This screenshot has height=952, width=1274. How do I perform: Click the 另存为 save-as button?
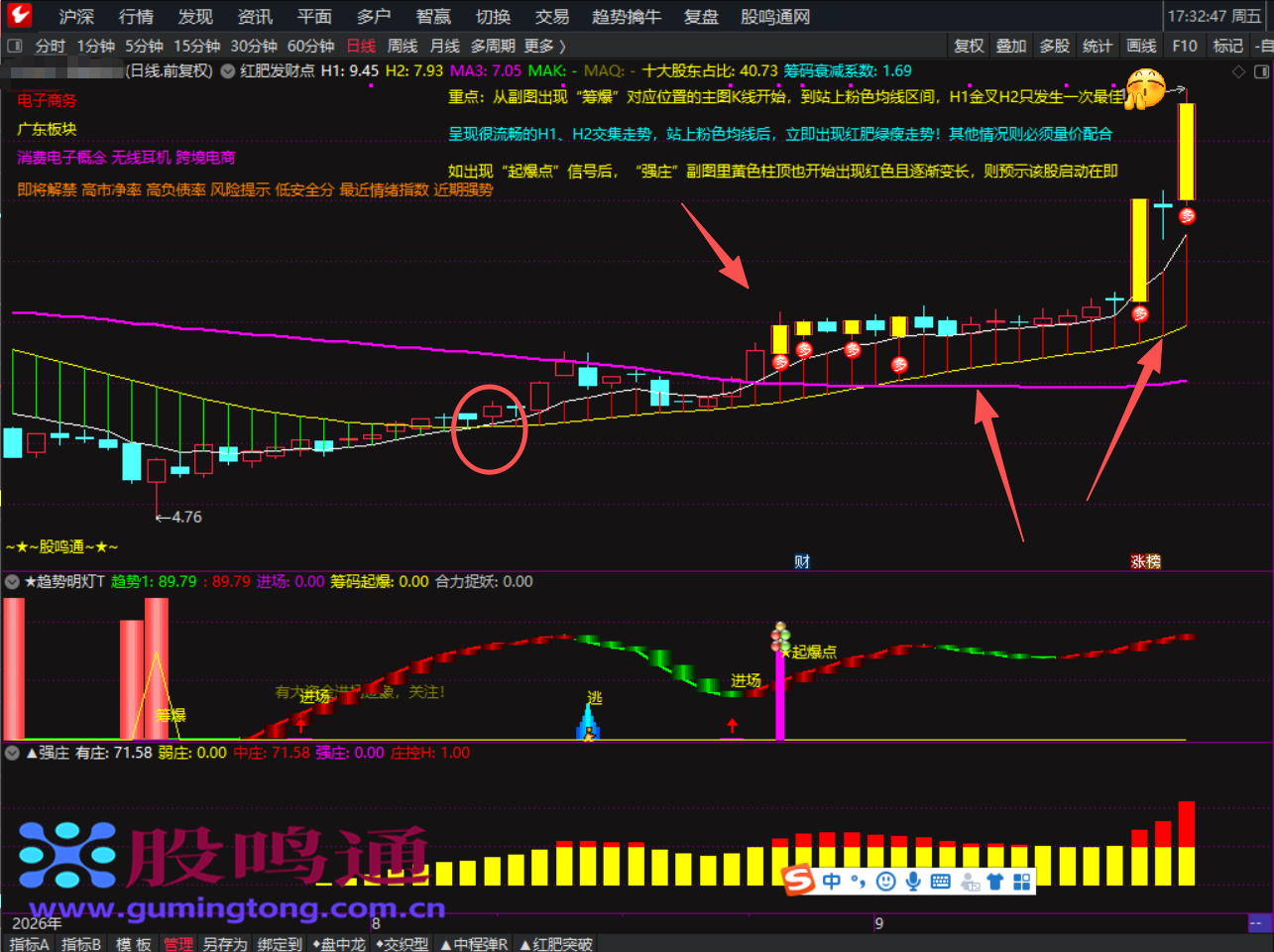[225, 944]
